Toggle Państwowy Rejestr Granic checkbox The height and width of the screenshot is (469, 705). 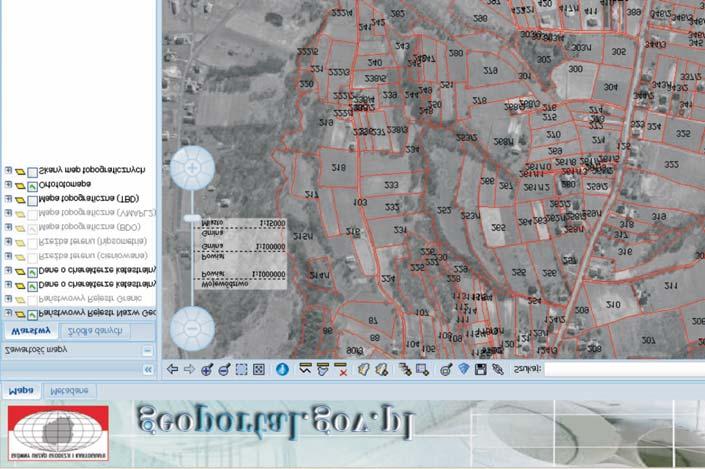pos(32,300)
